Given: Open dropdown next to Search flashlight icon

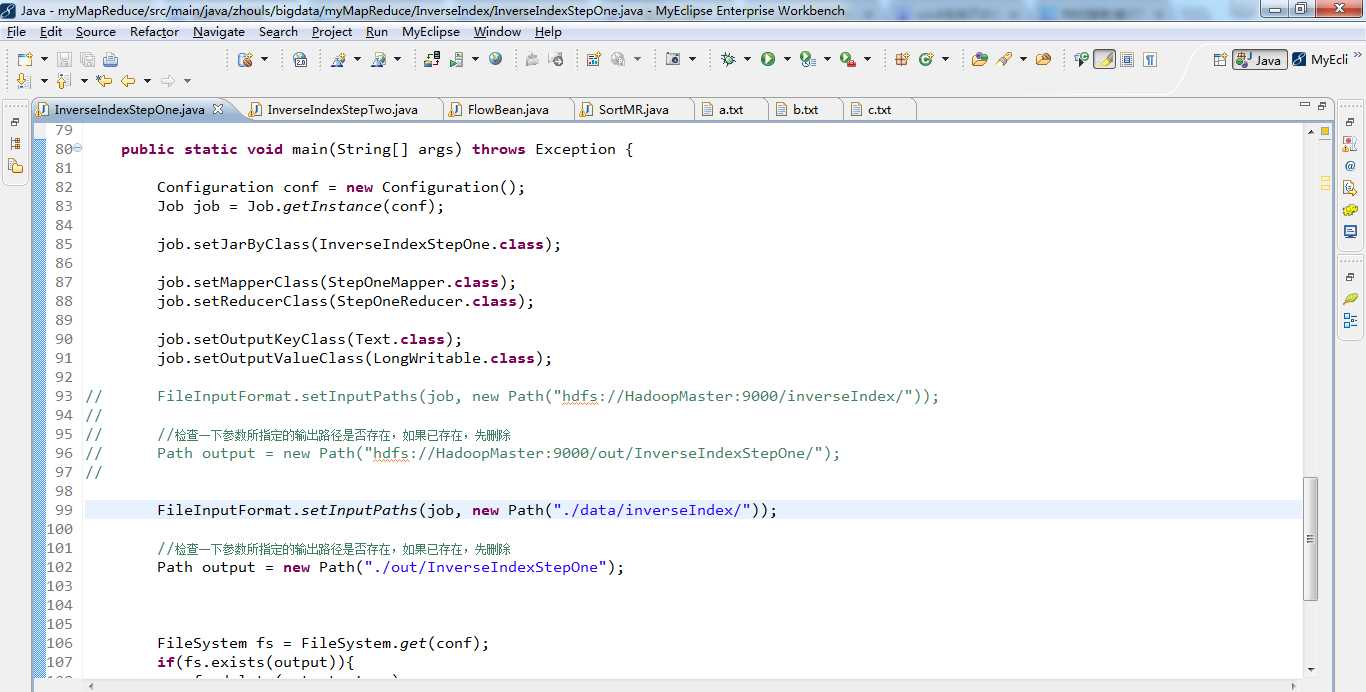Looking at the screenshot, I should (1023, 60).
